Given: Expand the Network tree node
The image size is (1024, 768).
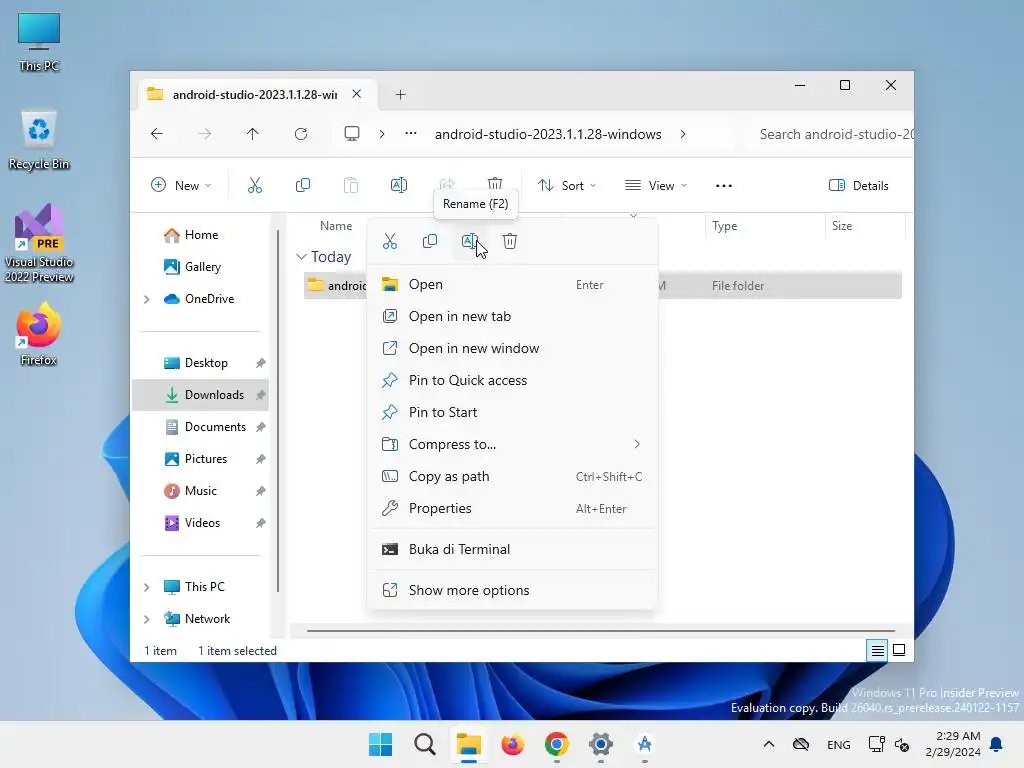Looking at the screenshot, I should click(147, 619).
